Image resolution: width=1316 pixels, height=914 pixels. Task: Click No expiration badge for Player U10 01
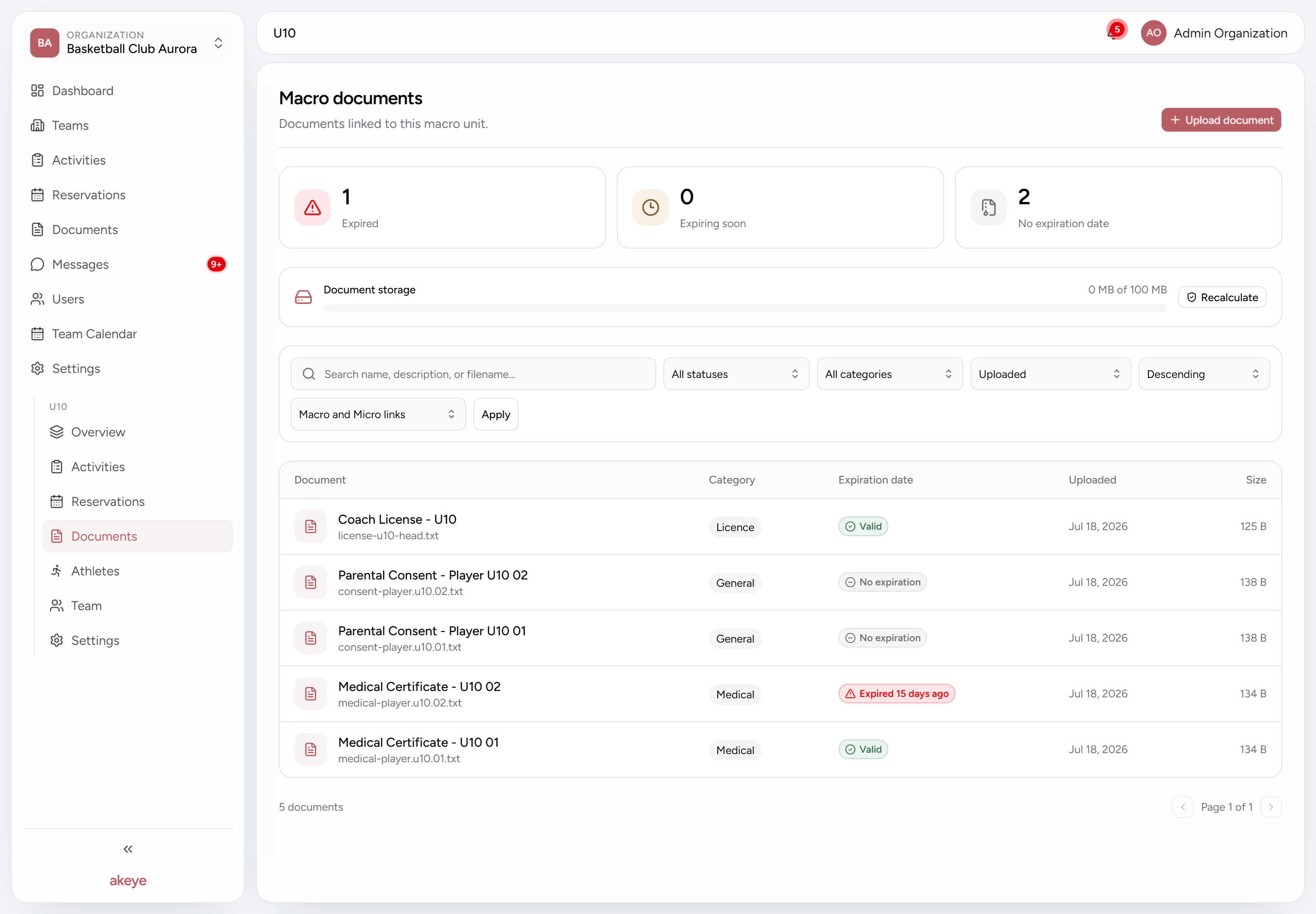(882, 638)
